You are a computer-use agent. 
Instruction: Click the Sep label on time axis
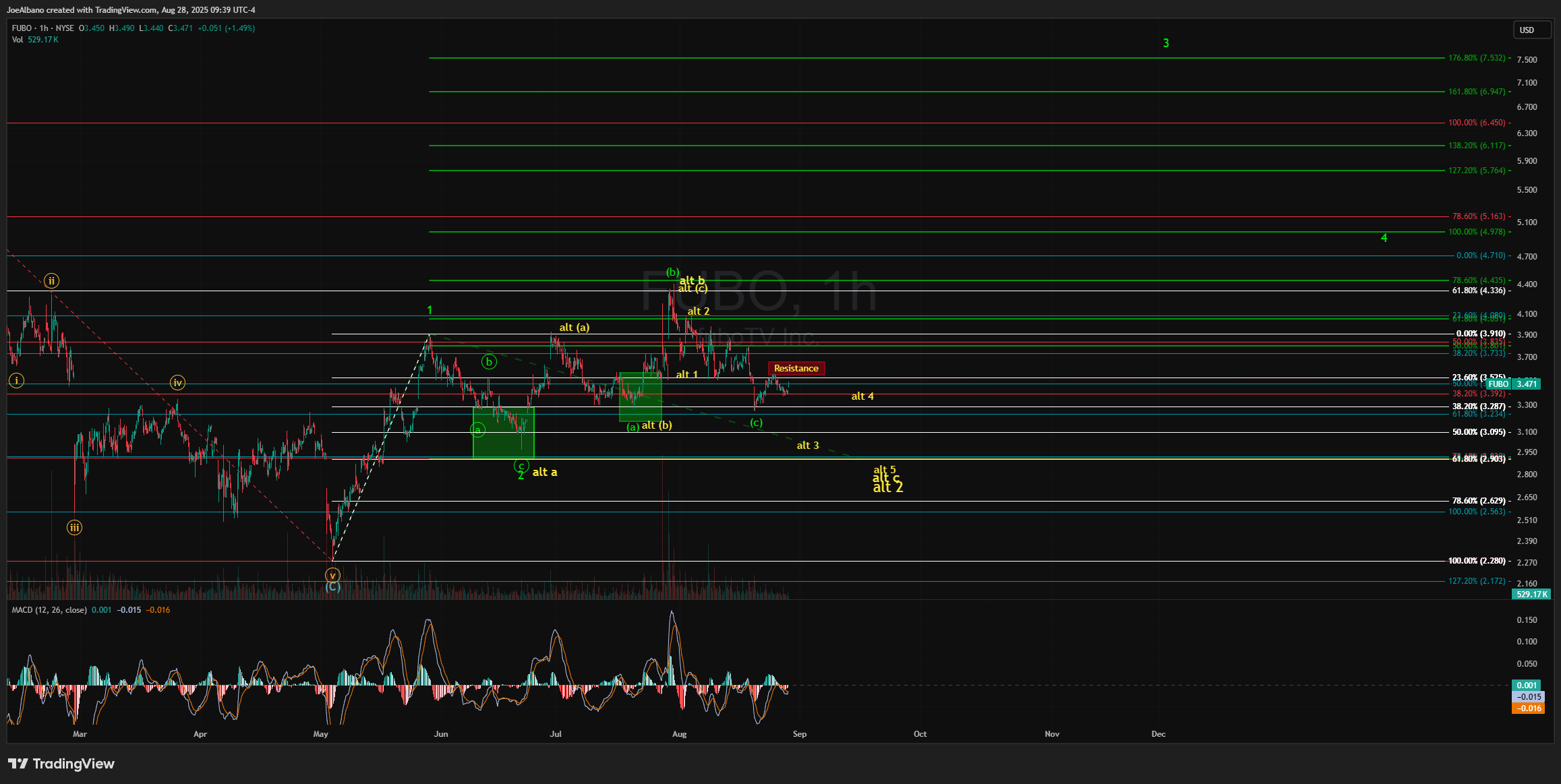pos(800,734)
